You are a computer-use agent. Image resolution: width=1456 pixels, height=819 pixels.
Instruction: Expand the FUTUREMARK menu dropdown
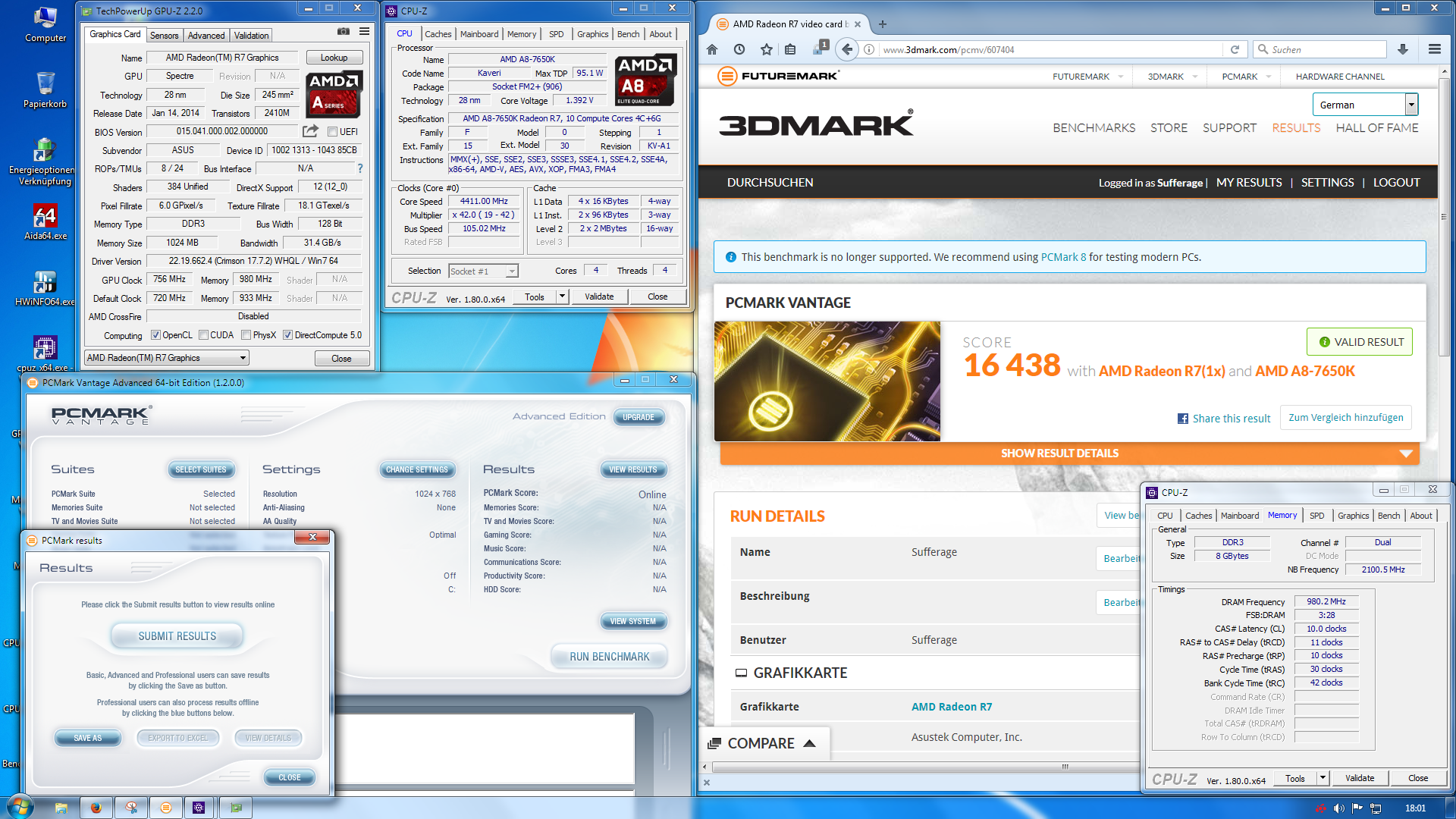1122,77
